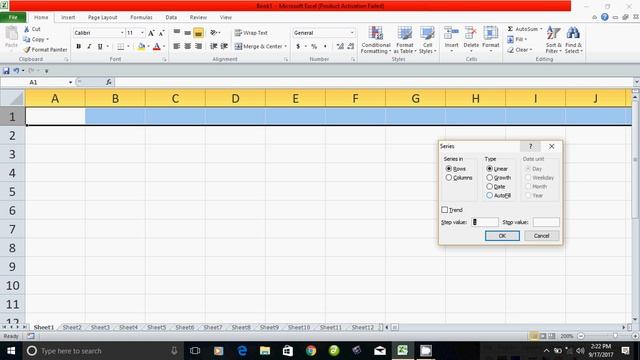This screenshot has height=360, width=640.
Task: Click the Insert Function fx icon
Action: pyautogui.click(x=109, y=82)
